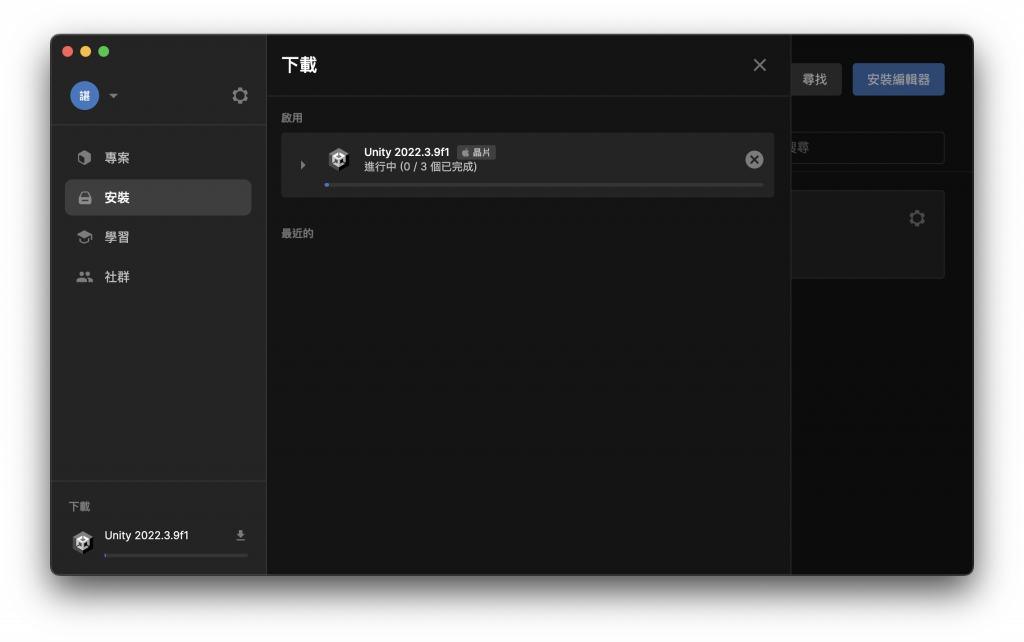Viewport: 1024px width, 642px height.
Task: Click Unity logo in sidebar downloads
Action: (83, 541)
